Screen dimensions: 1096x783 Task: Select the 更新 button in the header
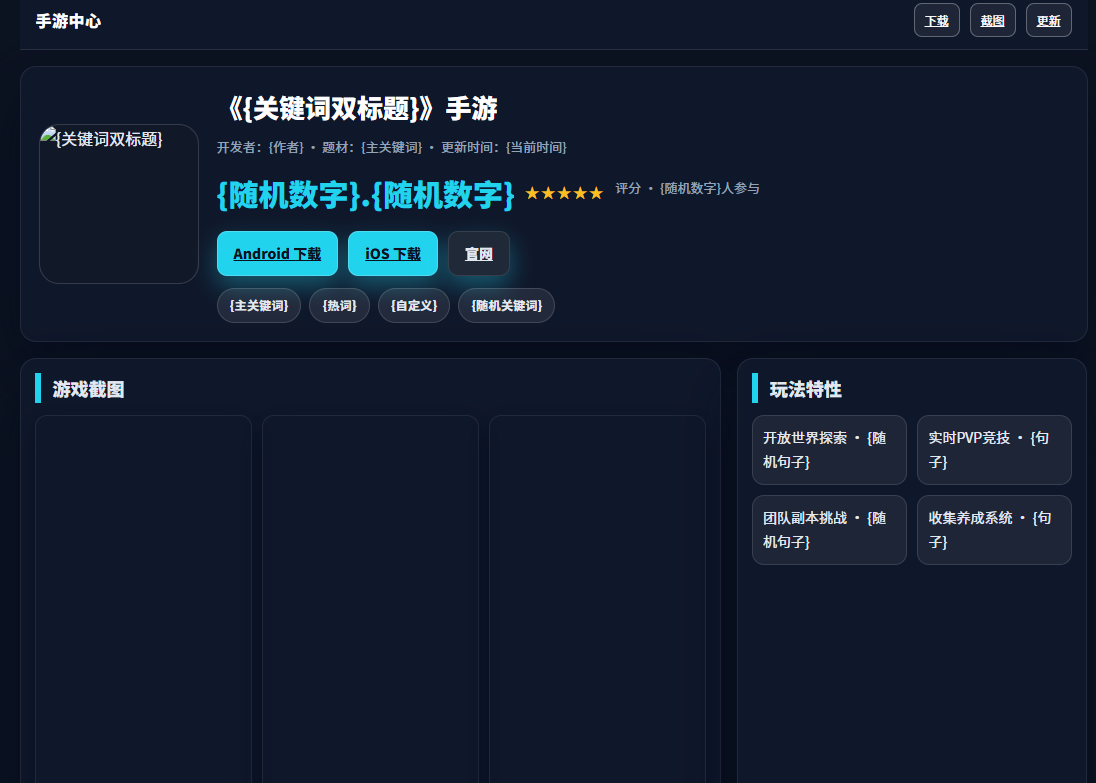(1048, 20)
